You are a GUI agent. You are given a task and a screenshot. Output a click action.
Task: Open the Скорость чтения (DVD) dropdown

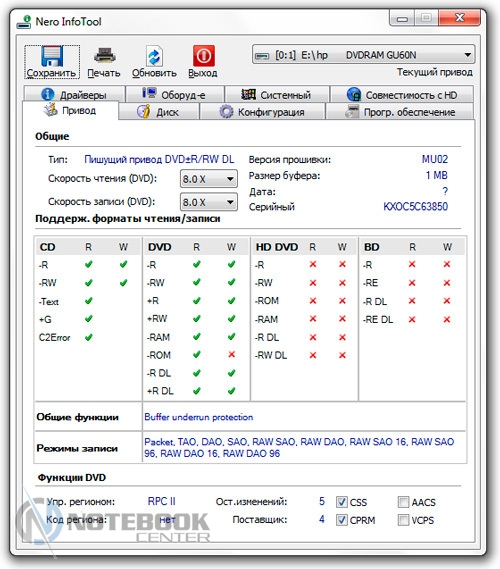[x=209, y=179]
